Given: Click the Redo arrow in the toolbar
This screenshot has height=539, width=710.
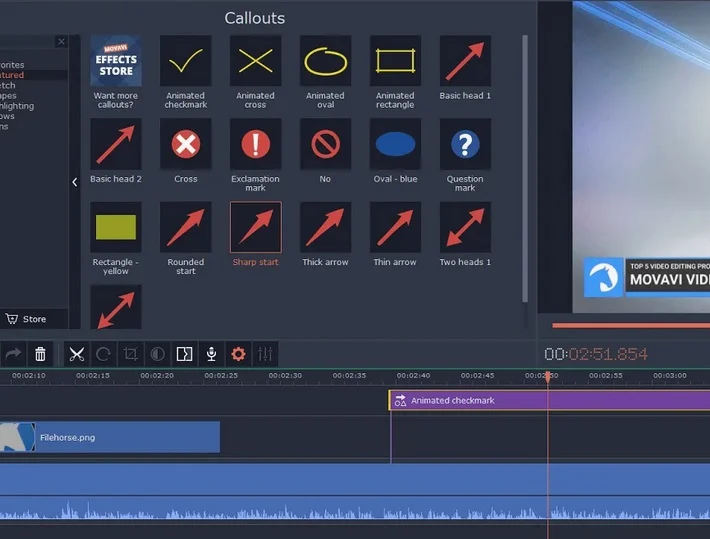Looking at the screenshot, I should click(x=13, y=354).
